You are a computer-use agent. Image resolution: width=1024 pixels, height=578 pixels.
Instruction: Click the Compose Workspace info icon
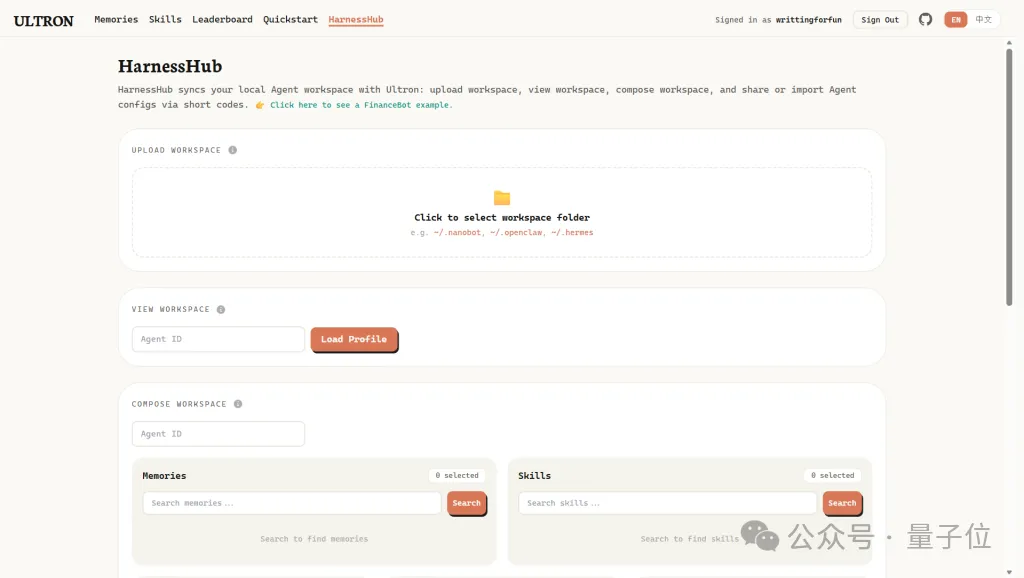point(238,405)
